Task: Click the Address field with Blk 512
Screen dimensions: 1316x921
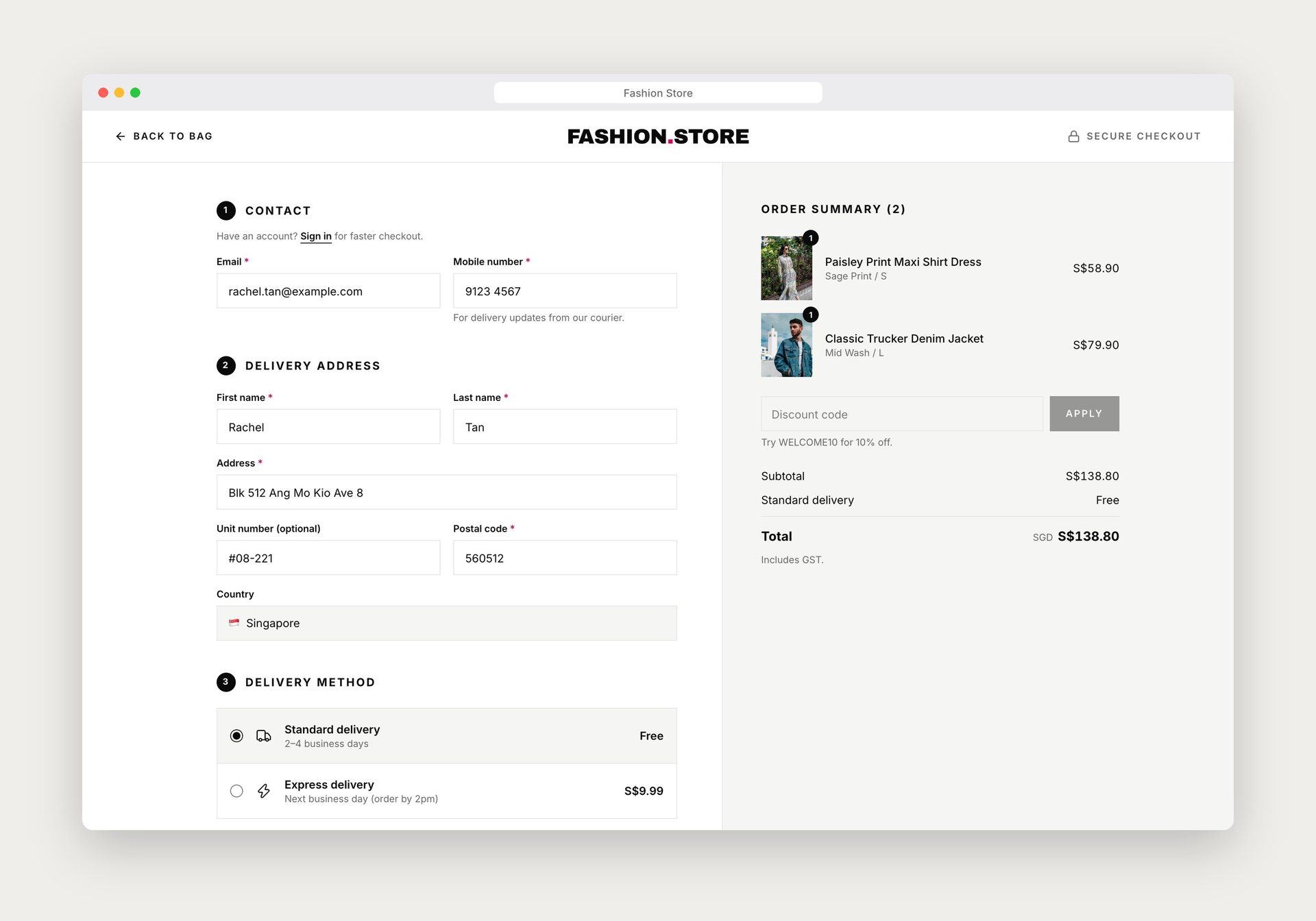Action: coord(446,492)
